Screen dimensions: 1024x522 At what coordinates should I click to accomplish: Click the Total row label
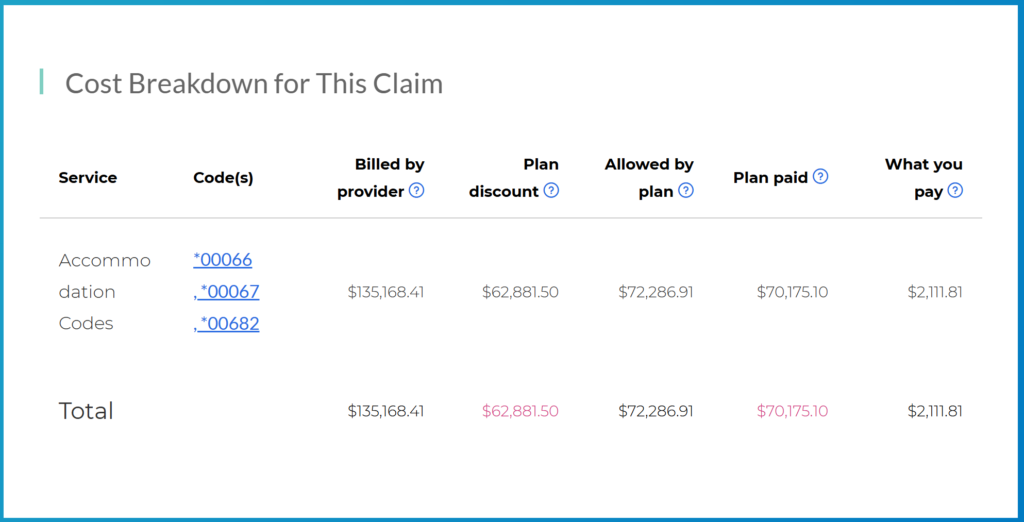pyautogui.click(x=86, y=411)
